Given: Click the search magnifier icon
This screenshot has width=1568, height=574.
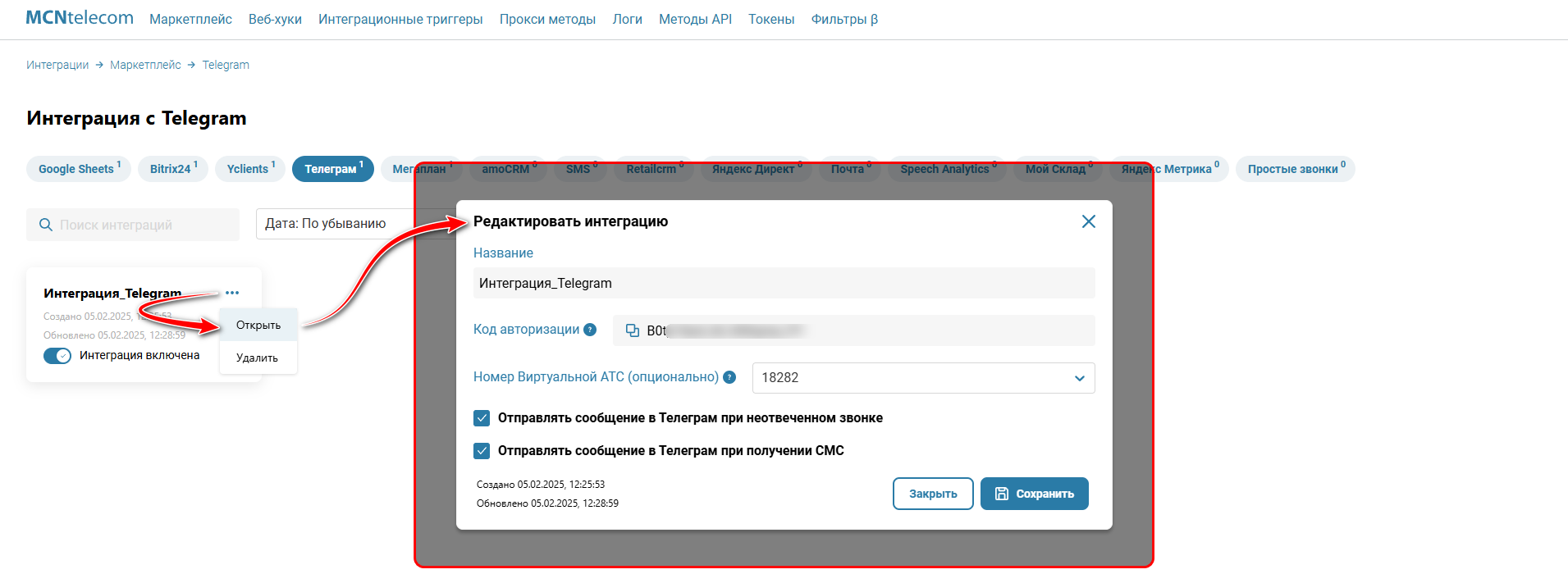Looking at the screenshot, I should pyautogui.click(x=46, y=225).
